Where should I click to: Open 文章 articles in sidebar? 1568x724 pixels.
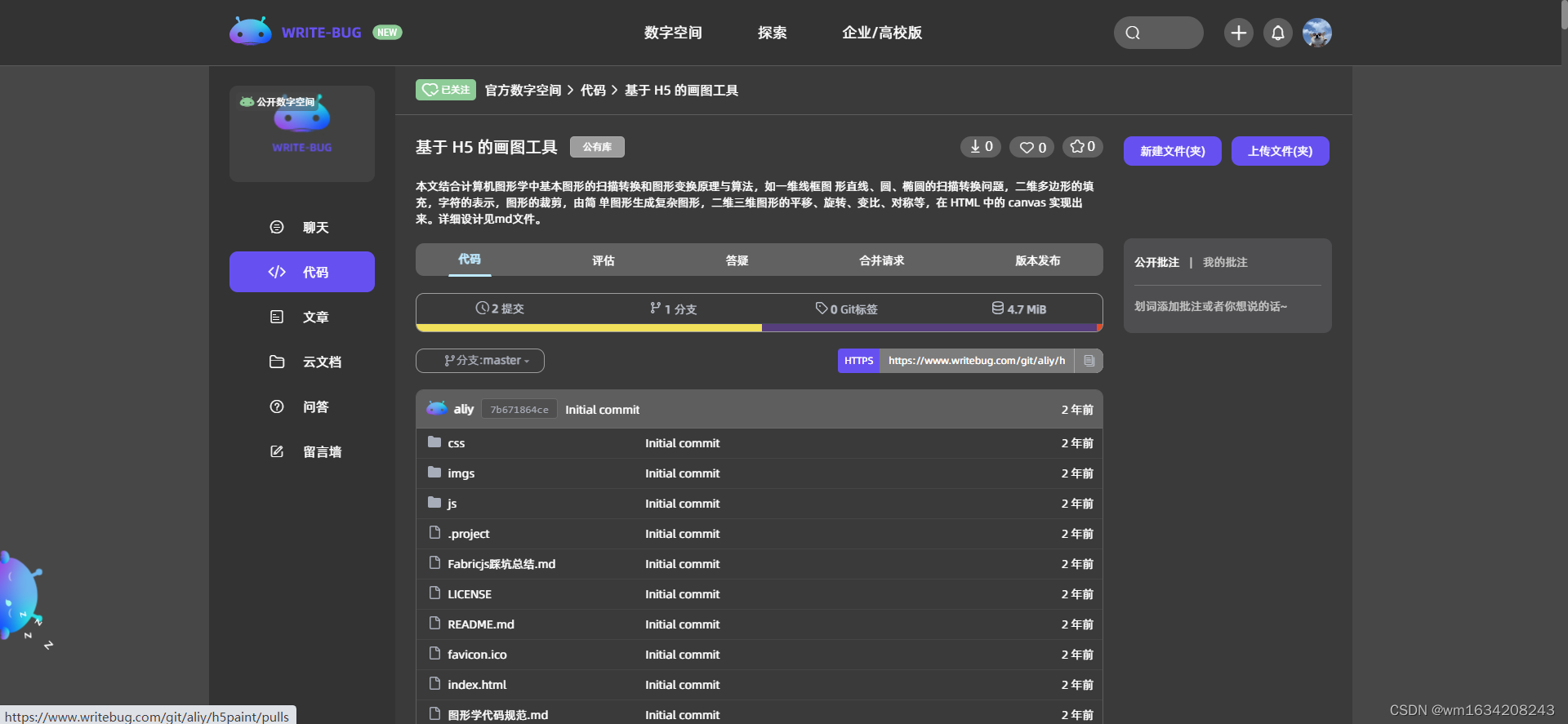[302, 317]
